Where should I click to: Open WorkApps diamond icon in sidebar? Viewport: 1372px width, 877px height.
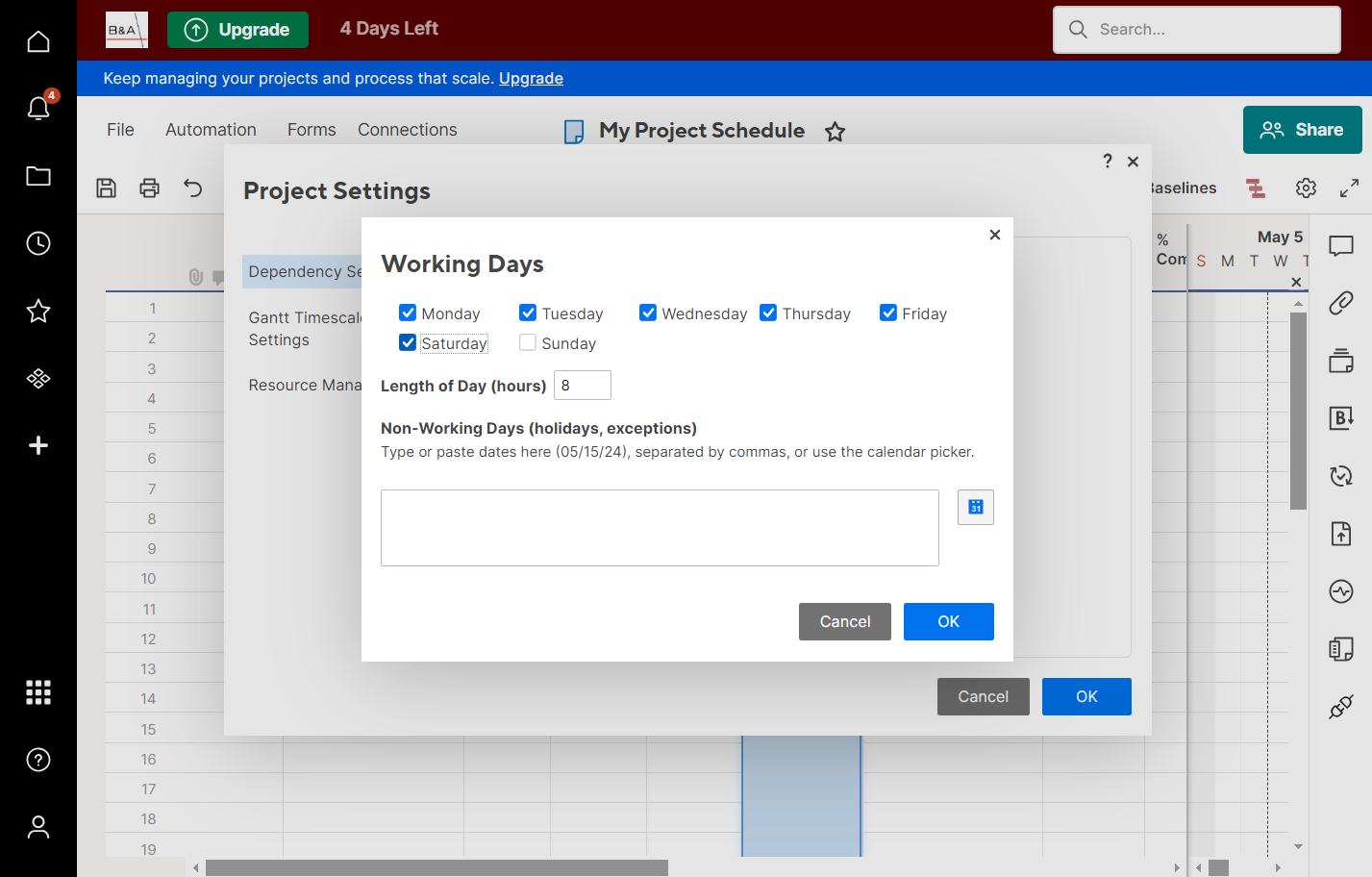tap(38, 378)
